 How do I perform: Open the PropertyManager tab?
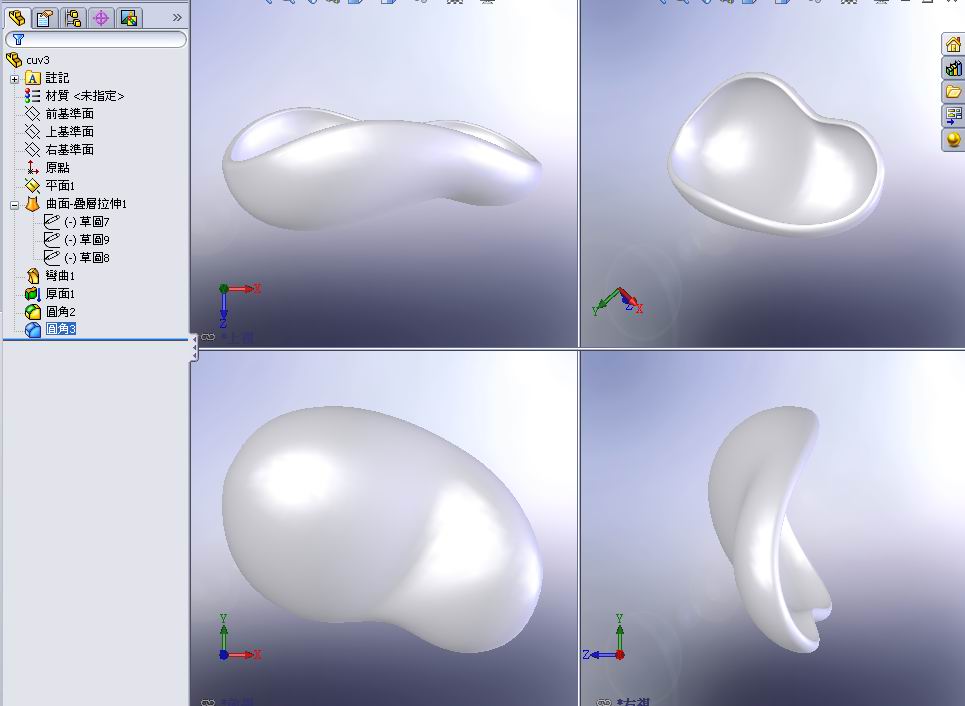44,18
